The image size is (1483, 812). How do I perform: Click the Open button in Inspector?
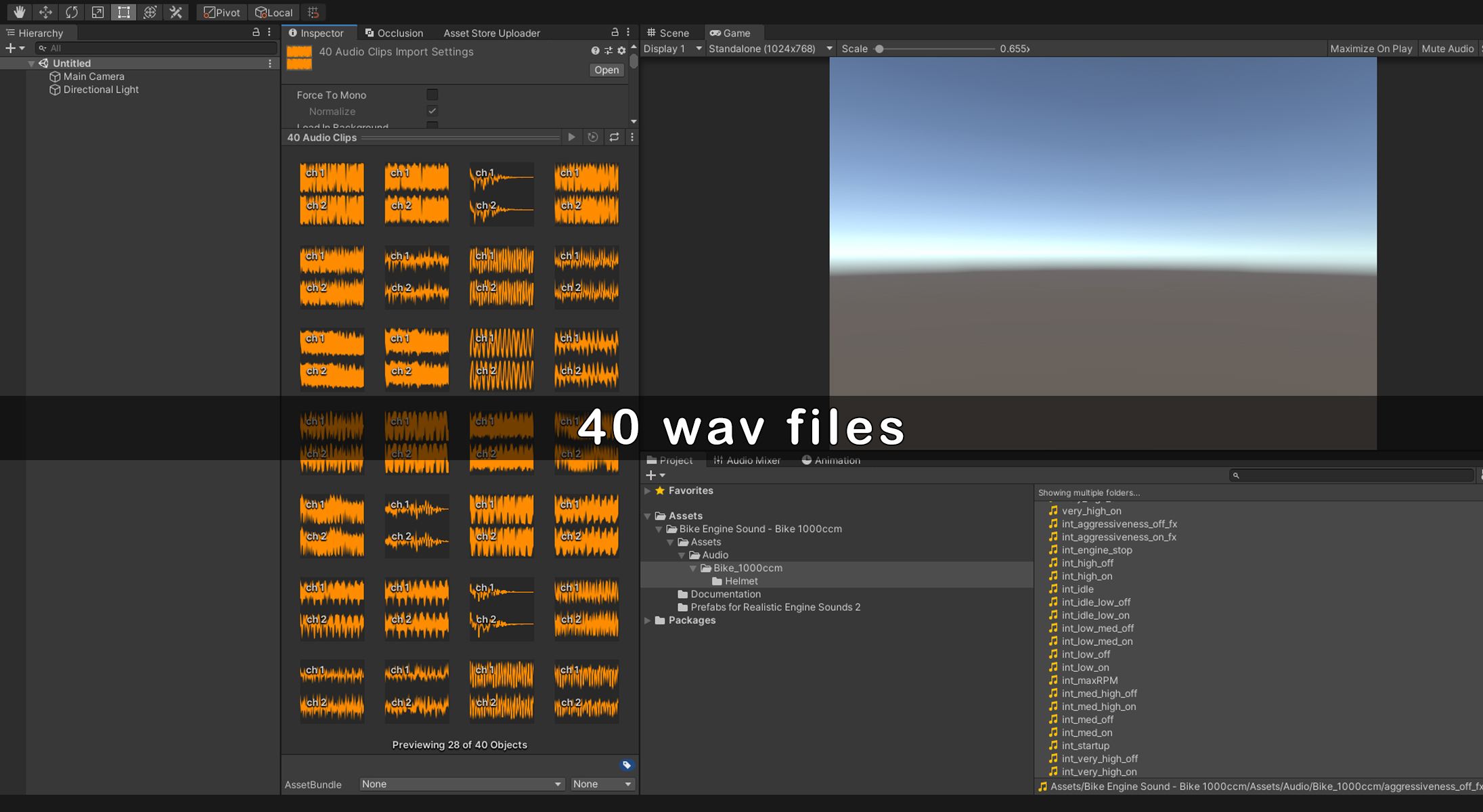point(606,70)
